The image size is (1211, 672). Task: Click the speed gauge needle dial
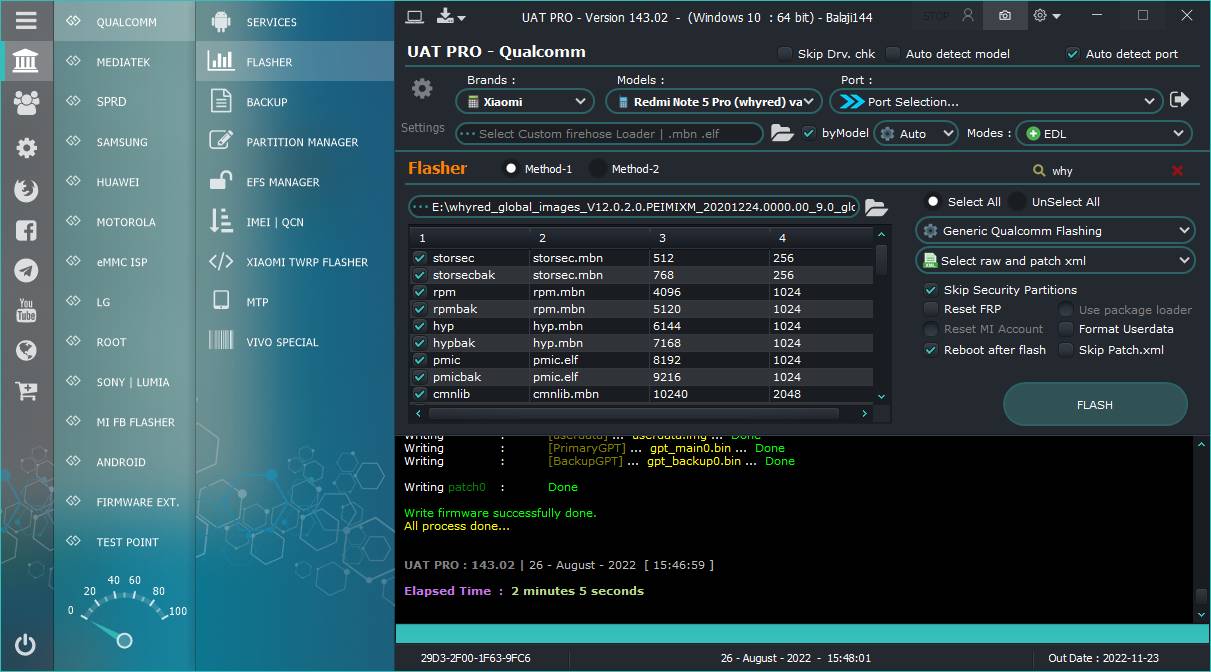[124, 639]
